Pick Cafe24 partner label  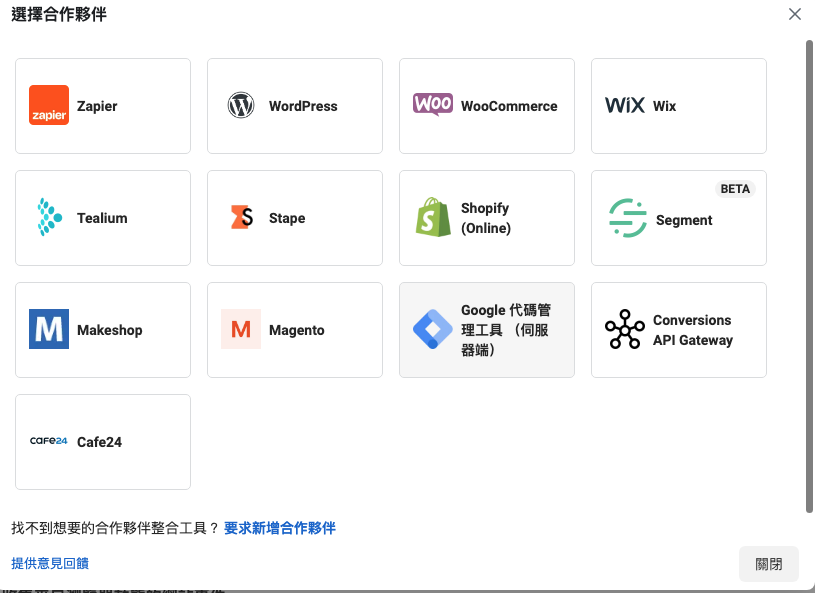coord(99,442)
